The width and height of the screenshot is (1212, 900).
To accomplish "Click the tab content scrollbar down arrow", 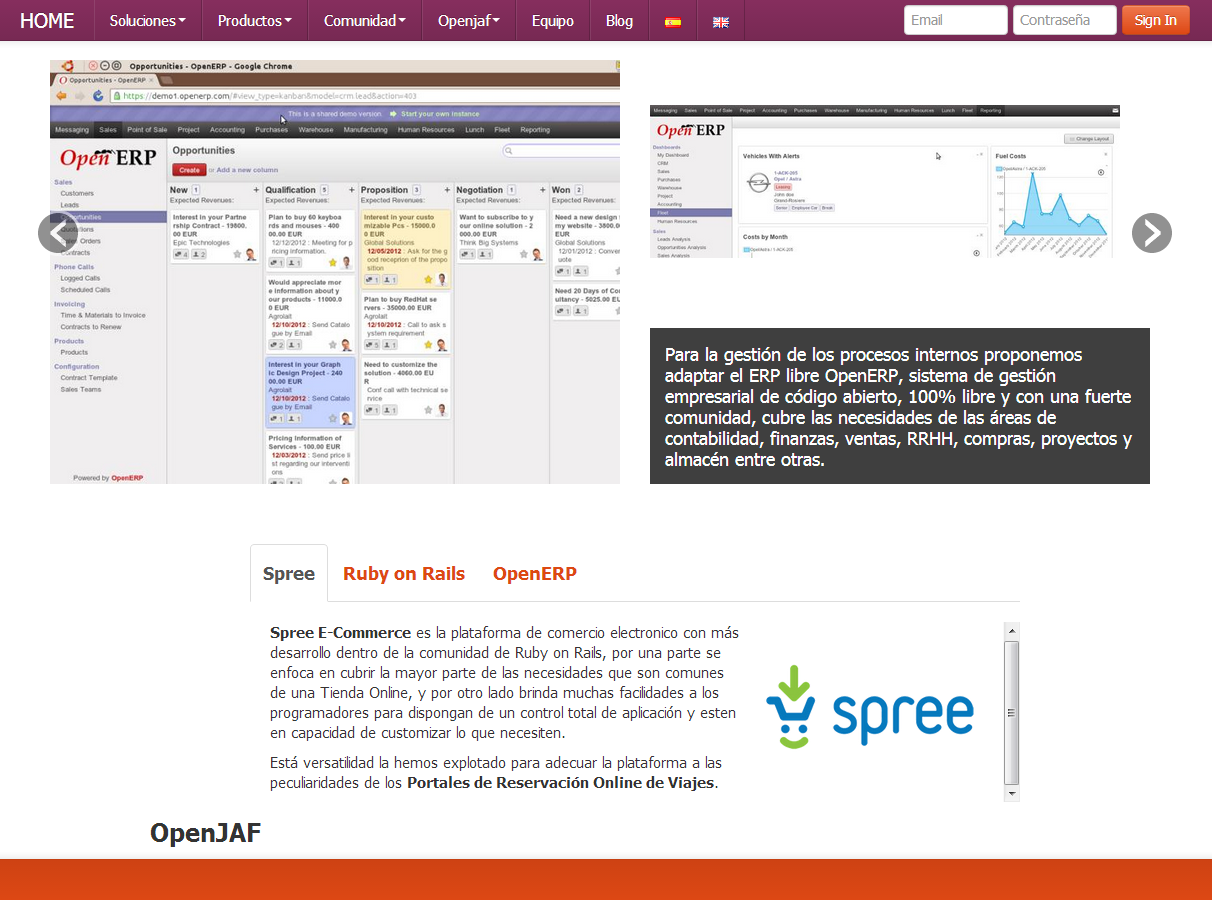I will [1012, 793].
